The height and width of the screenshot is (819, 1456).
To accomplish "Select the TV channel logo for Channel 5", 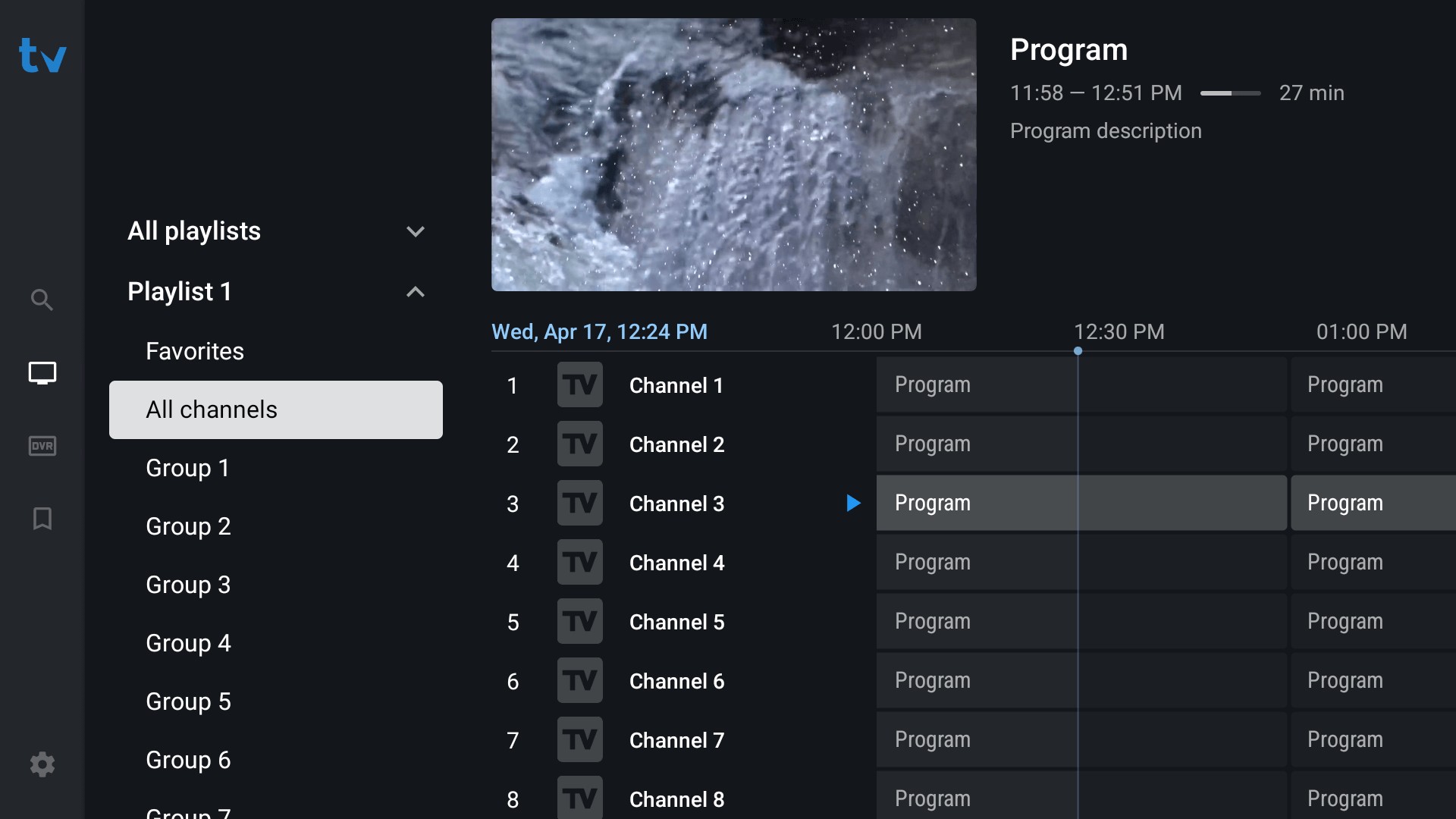I will click(579, 621).
